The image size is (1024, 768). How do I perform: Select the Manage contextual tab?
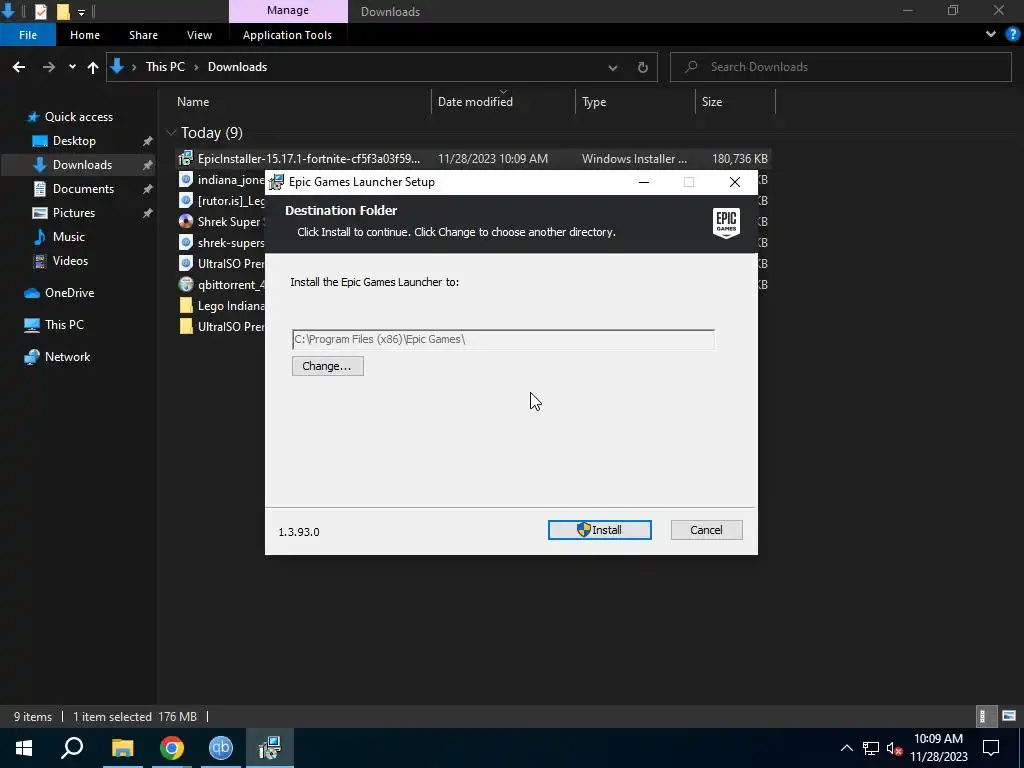tap(288, 10)
